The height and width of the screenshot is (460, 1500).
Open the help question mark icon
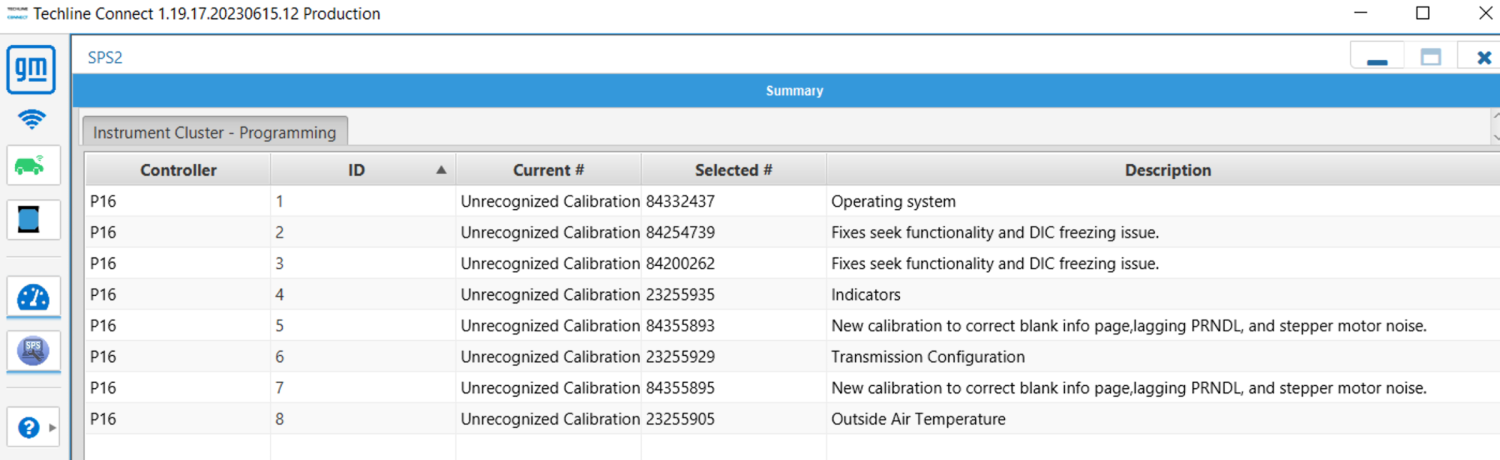pos(28,428)
